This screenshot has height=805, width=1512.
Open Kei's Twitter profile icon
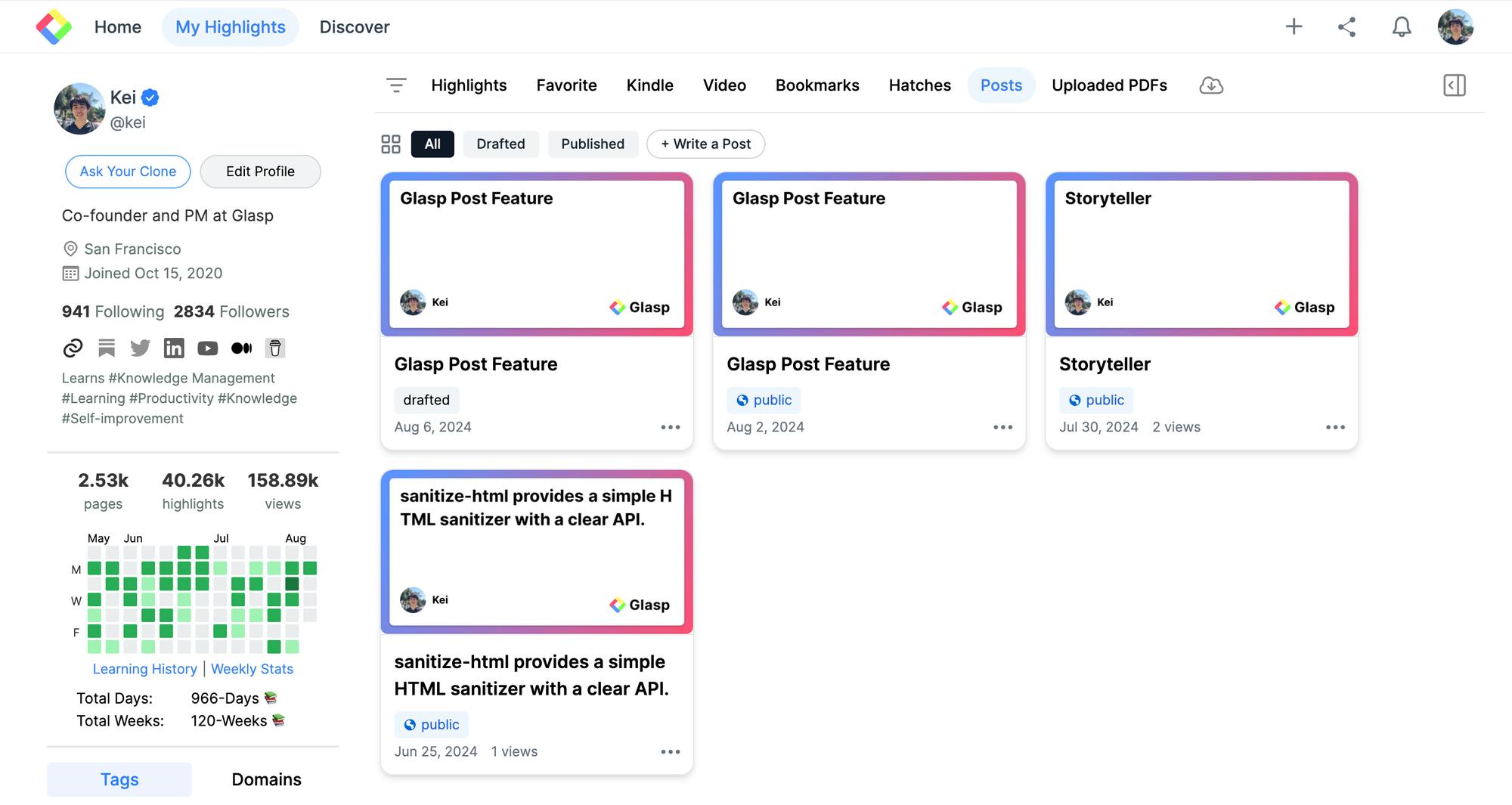140,348
